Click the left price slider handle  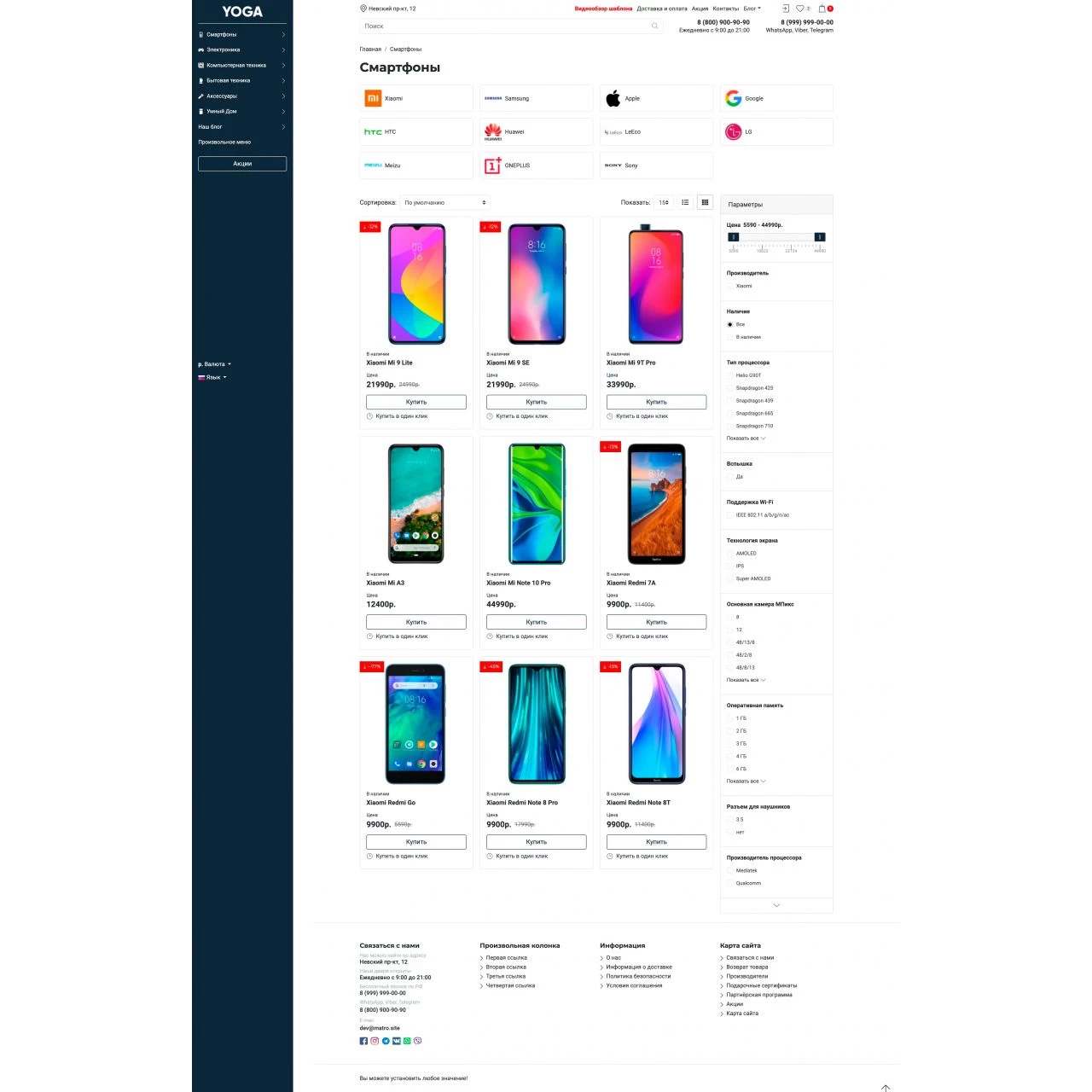tap(733, 237)
